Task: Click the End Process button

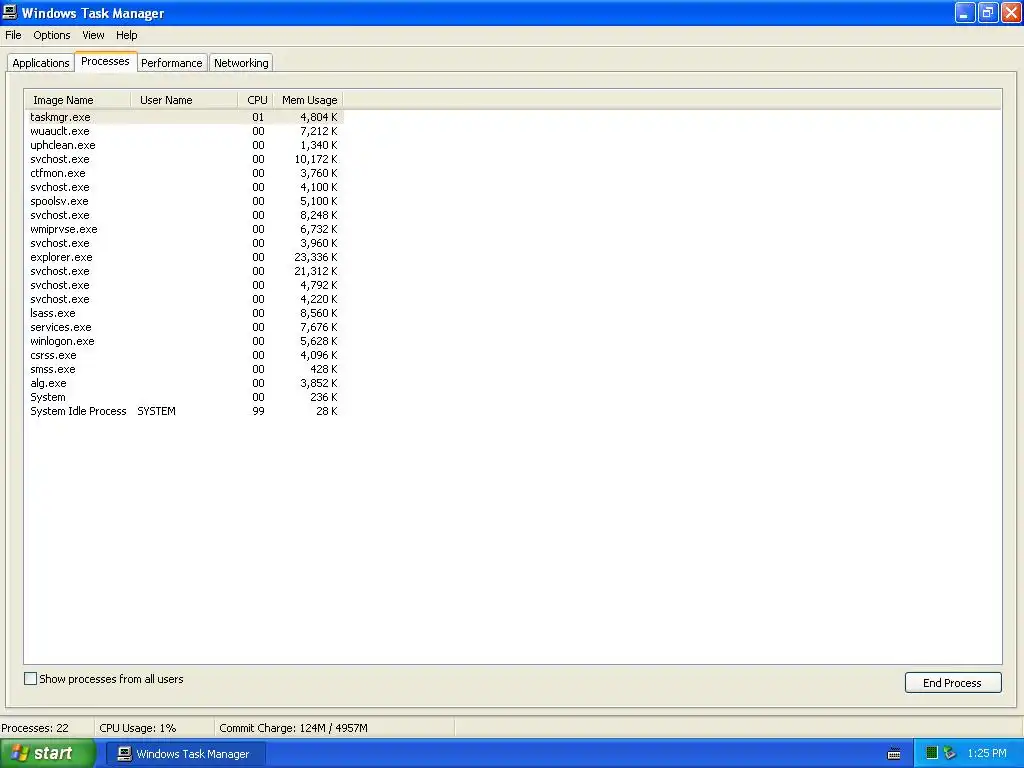Action: click(x=952, y=682)
